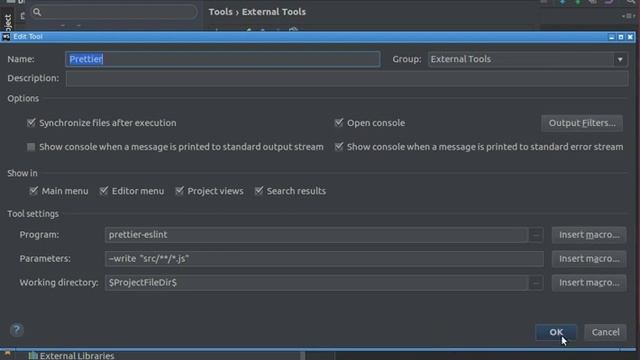Click the Program field with prettier-eslint

(x=317, y=235)
